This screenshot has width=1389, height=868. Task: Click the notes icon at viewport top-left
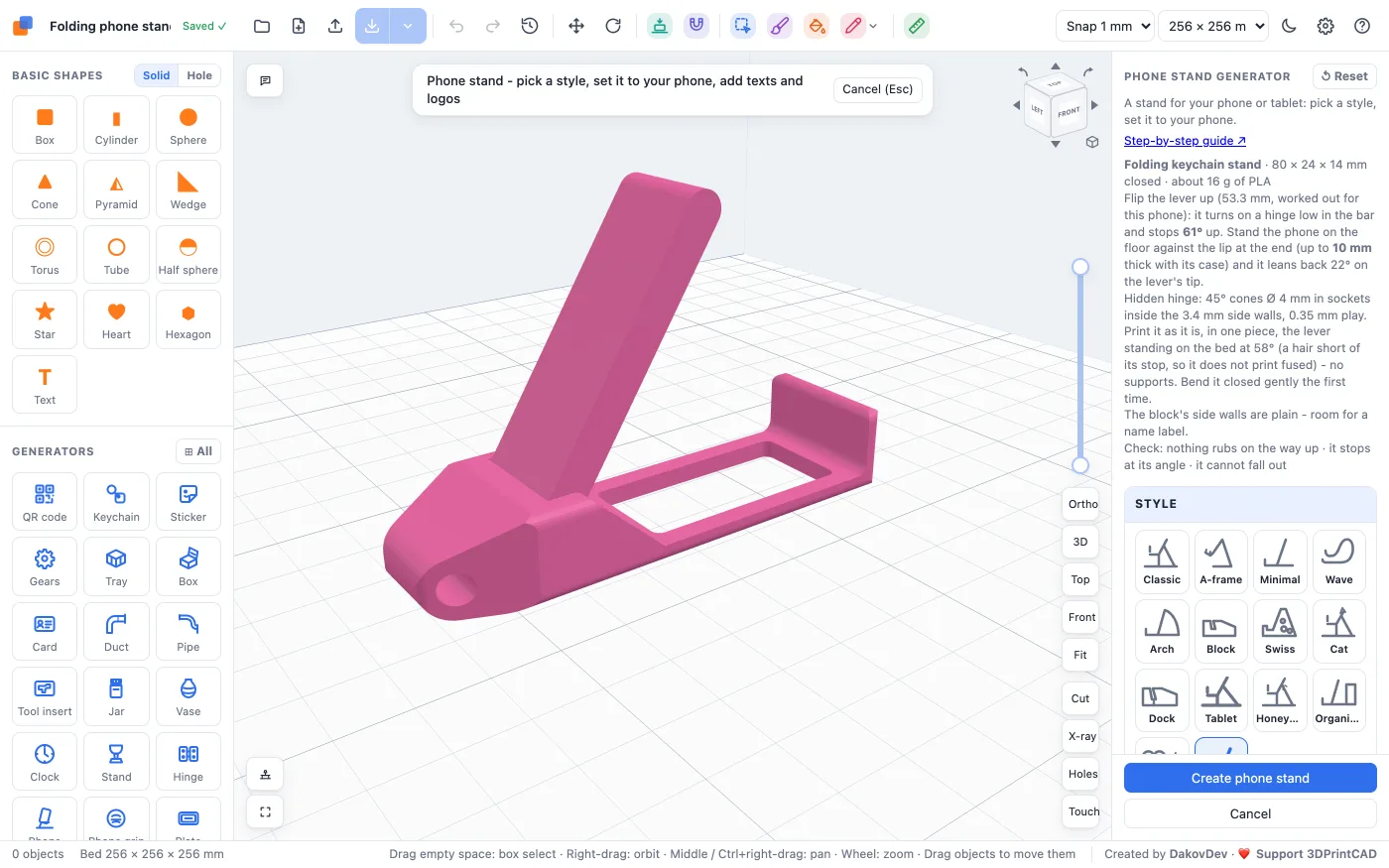click(x=265, y=80)
